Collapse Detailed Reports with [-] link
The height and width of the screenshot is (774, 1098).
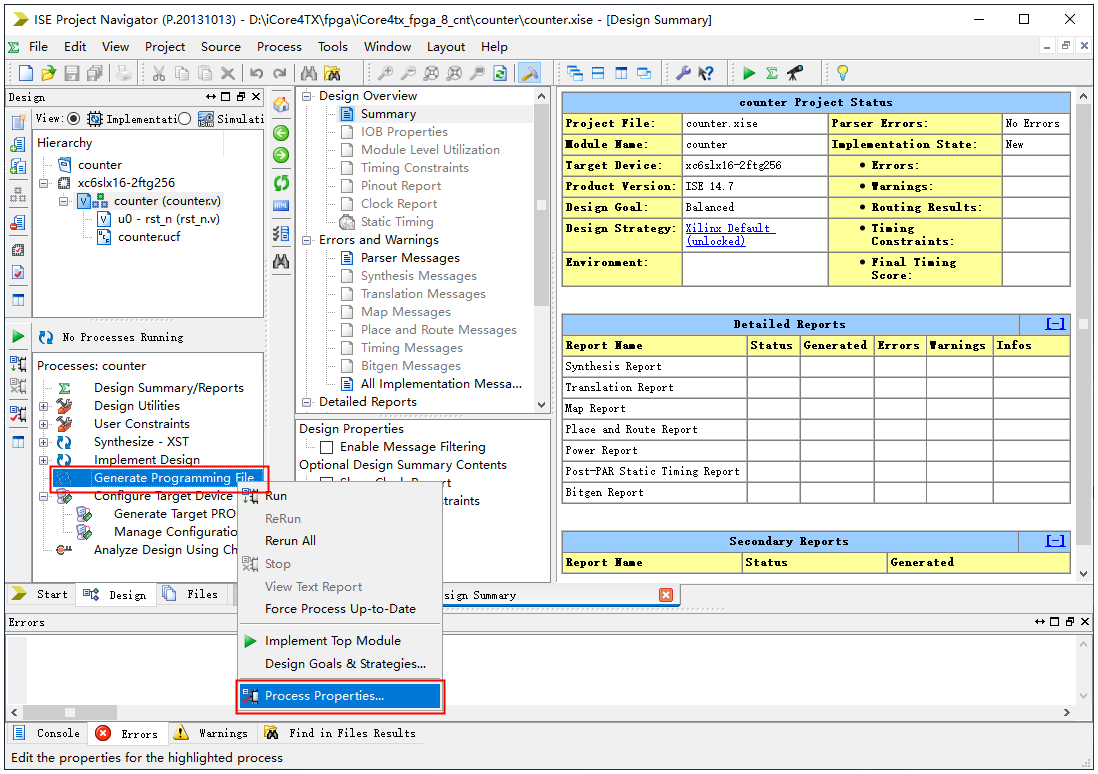[1055, 324]
